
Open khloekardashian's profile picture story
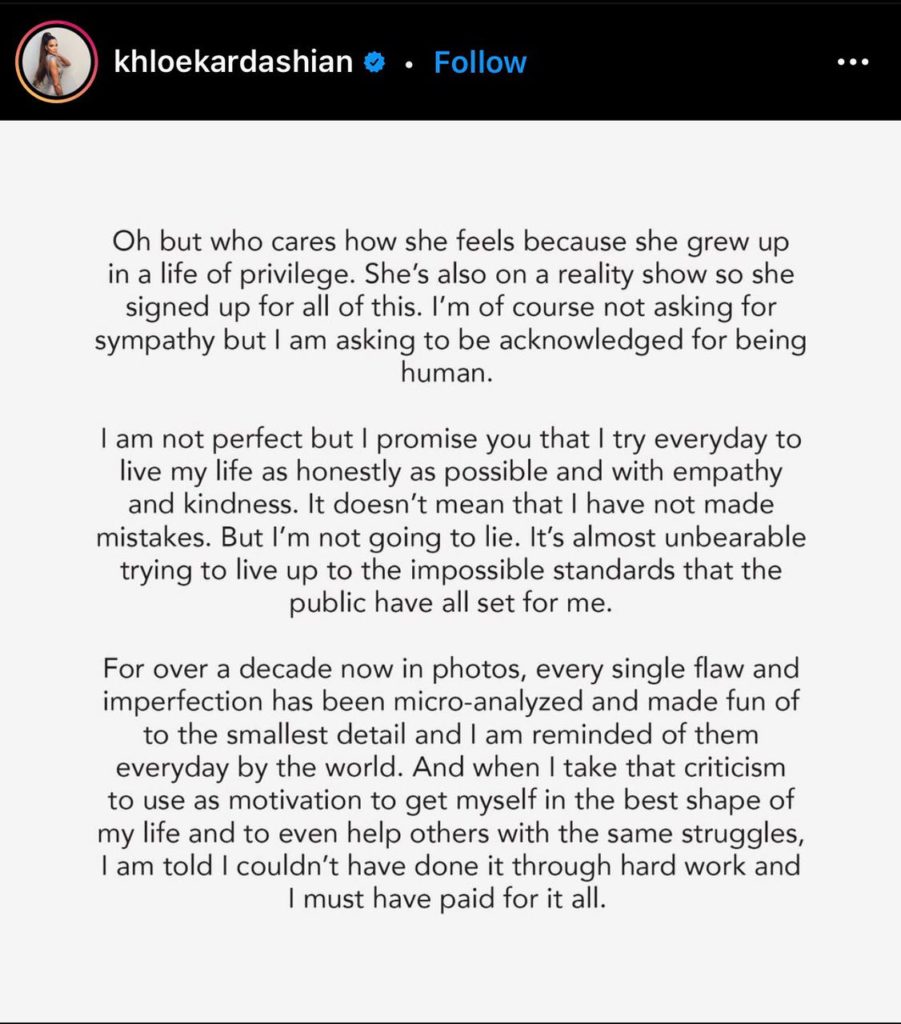click(x=57, y=62)
